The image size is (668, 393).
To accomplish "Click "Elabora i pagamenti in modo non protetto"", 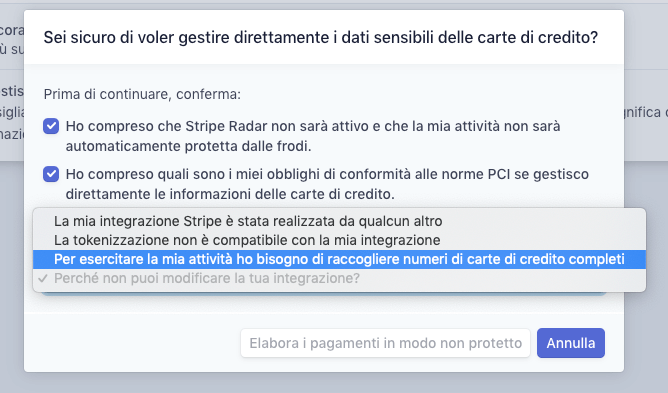I will pyautogui.click(x=386, y=343).
